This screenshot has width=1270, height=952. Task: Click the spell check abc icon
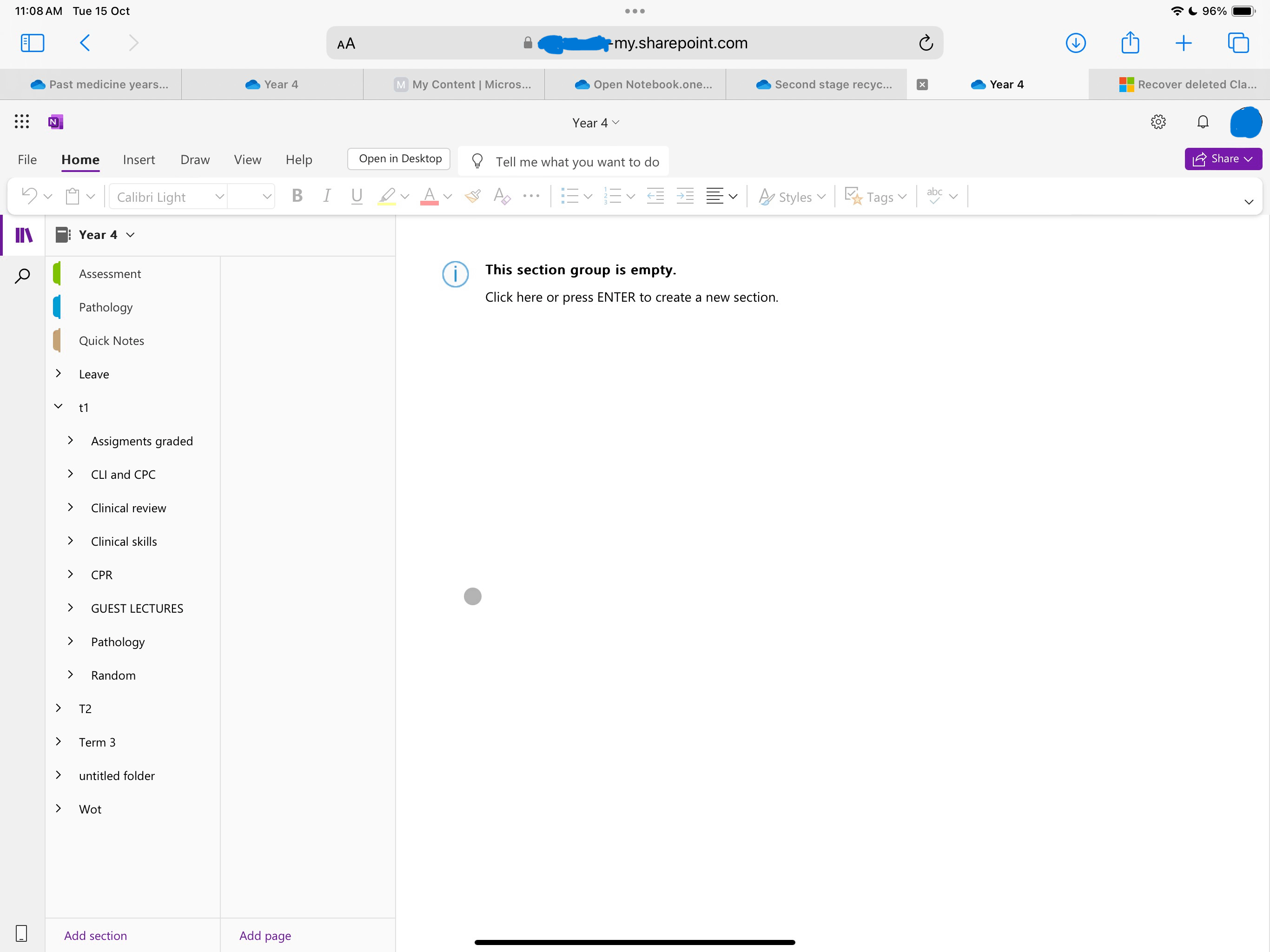tap(935, 196)
